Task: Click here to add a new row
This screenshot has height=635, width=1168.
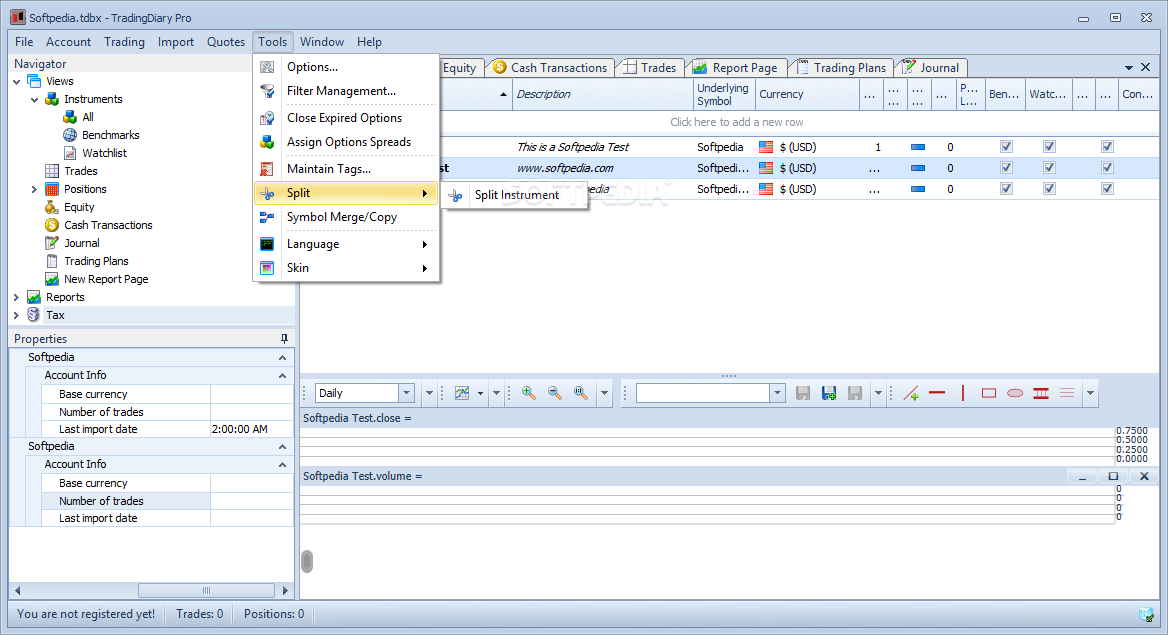Action: click(x=736, y=122)
